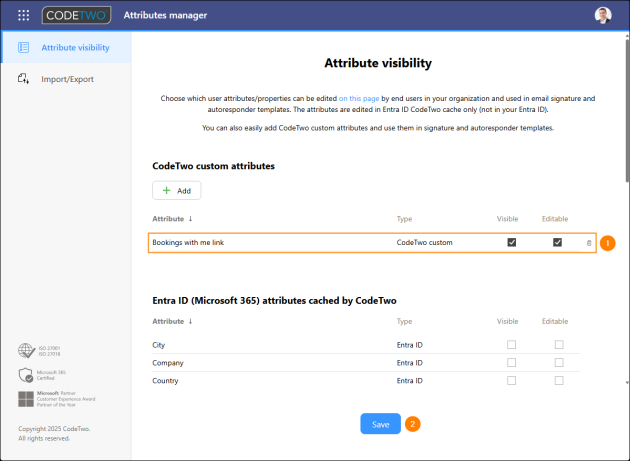The image size is (630, 461).
Task: Click the Visible header in Entra ID table
Action: click(507, 321)
